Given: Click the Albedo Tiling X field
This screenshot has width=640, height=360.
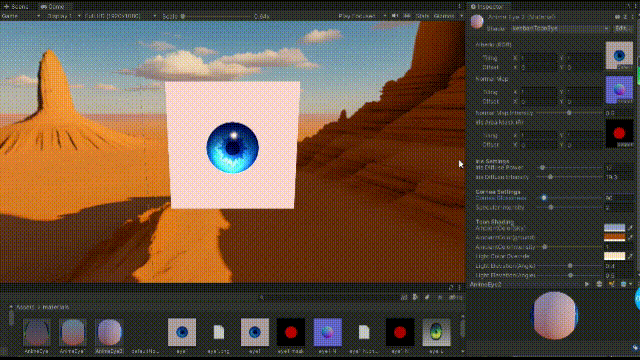Looking at the screenshot, I should [538, 58].
